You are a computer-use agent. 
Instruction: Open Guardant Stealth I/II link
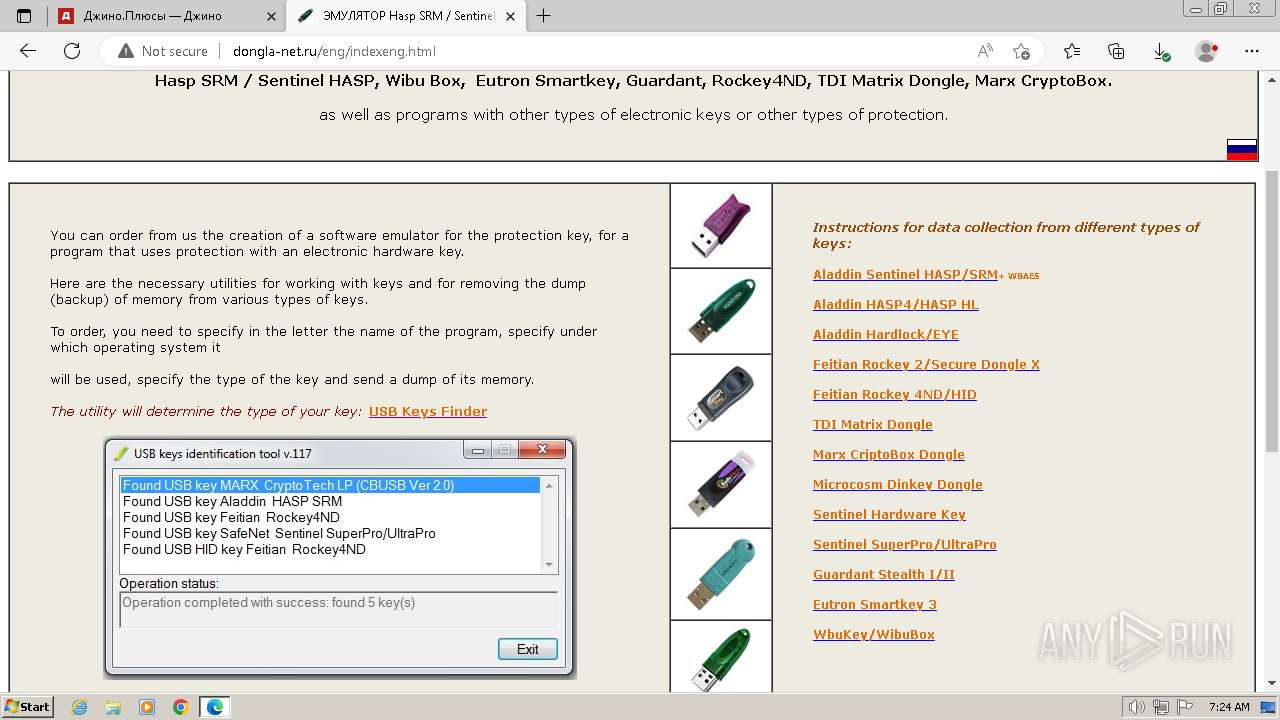click(884, 575)
